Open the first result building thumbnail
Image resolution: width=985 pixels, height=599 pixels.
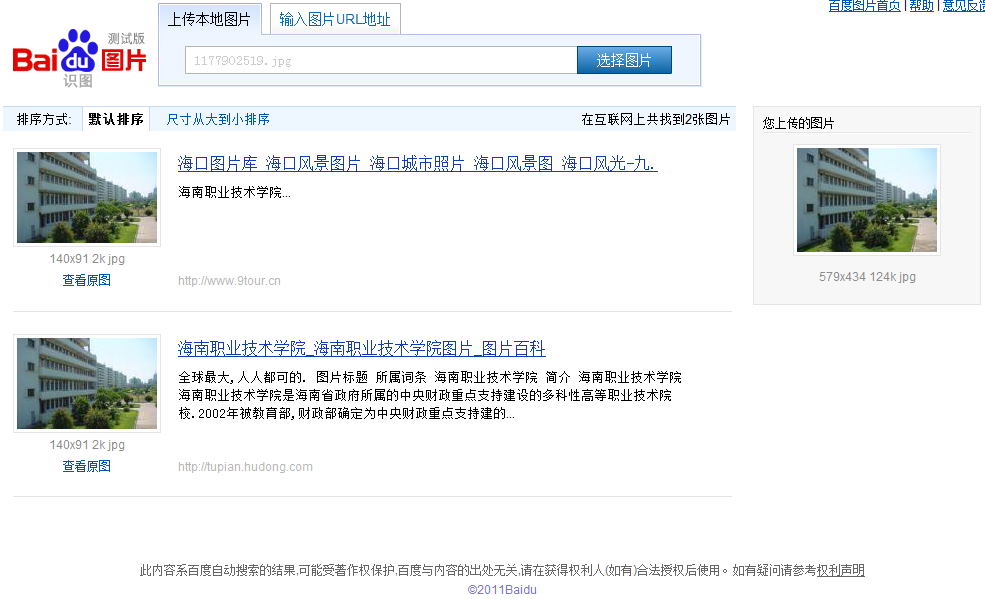coord(87,198)
